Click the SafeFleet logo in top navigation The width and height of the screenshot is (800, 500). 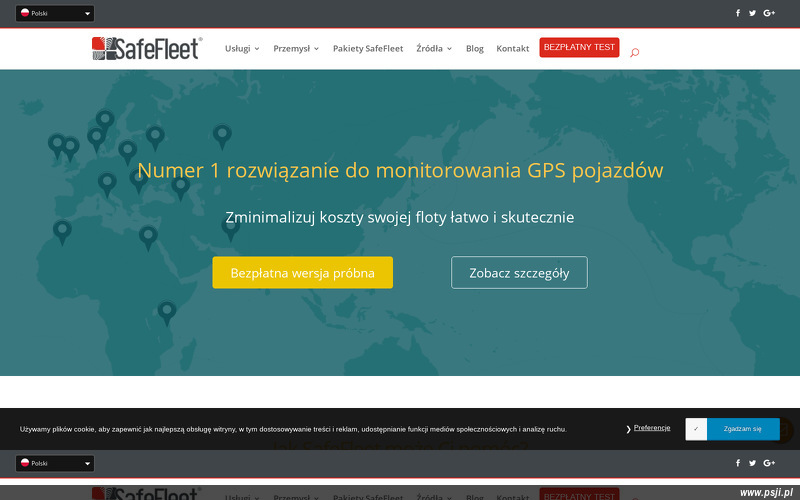(147, 48)
